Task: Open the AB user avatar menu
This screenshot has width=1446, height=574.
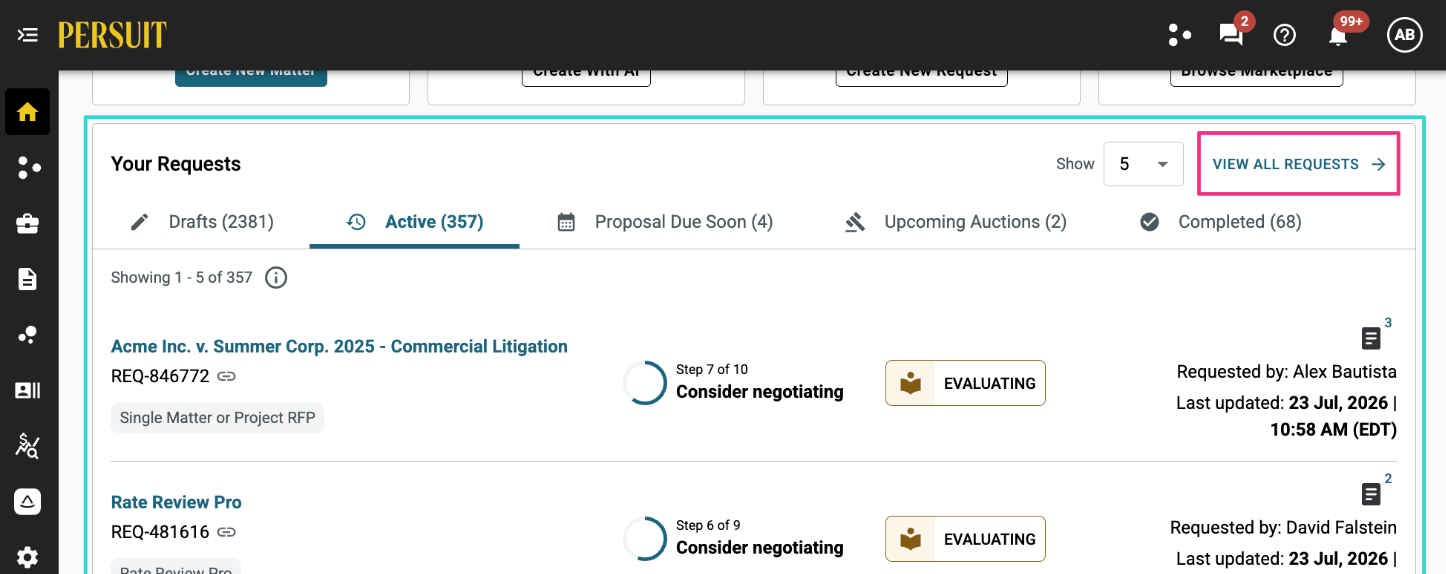Action: click(x=1404, y=35)
